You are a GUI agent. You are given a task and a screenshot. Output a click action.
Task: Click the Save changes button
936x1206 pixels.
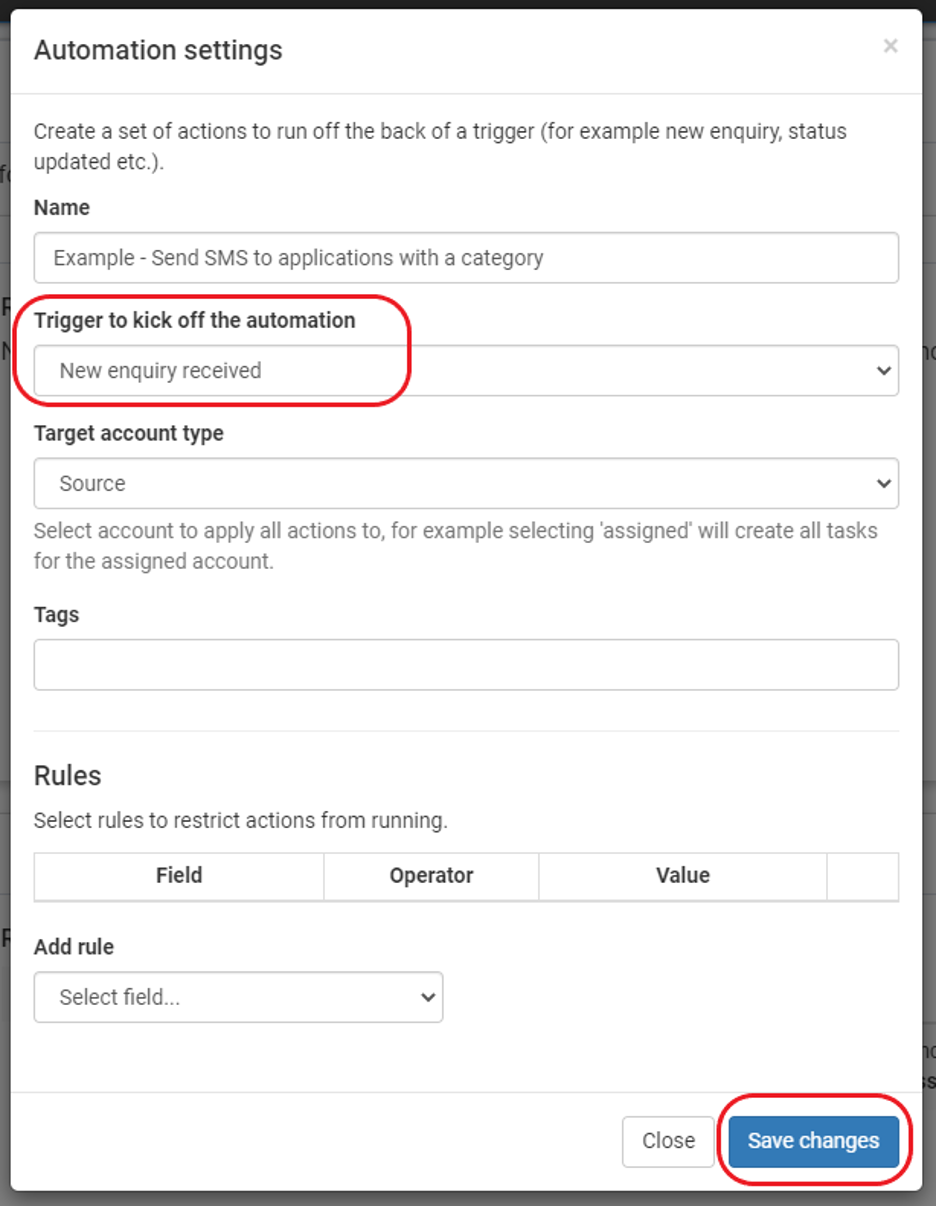point(813,1141)
